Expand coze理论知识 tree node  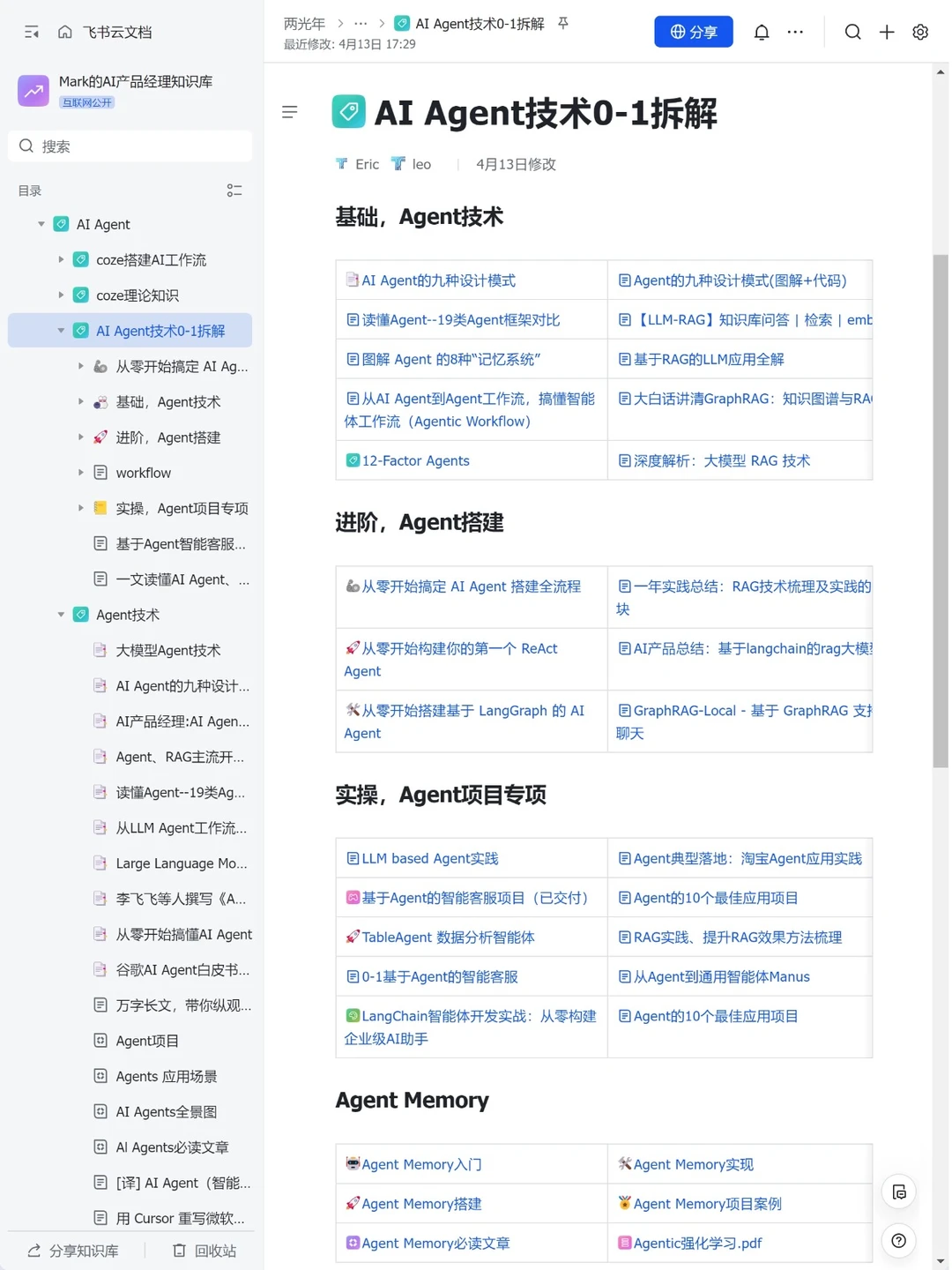61,295
